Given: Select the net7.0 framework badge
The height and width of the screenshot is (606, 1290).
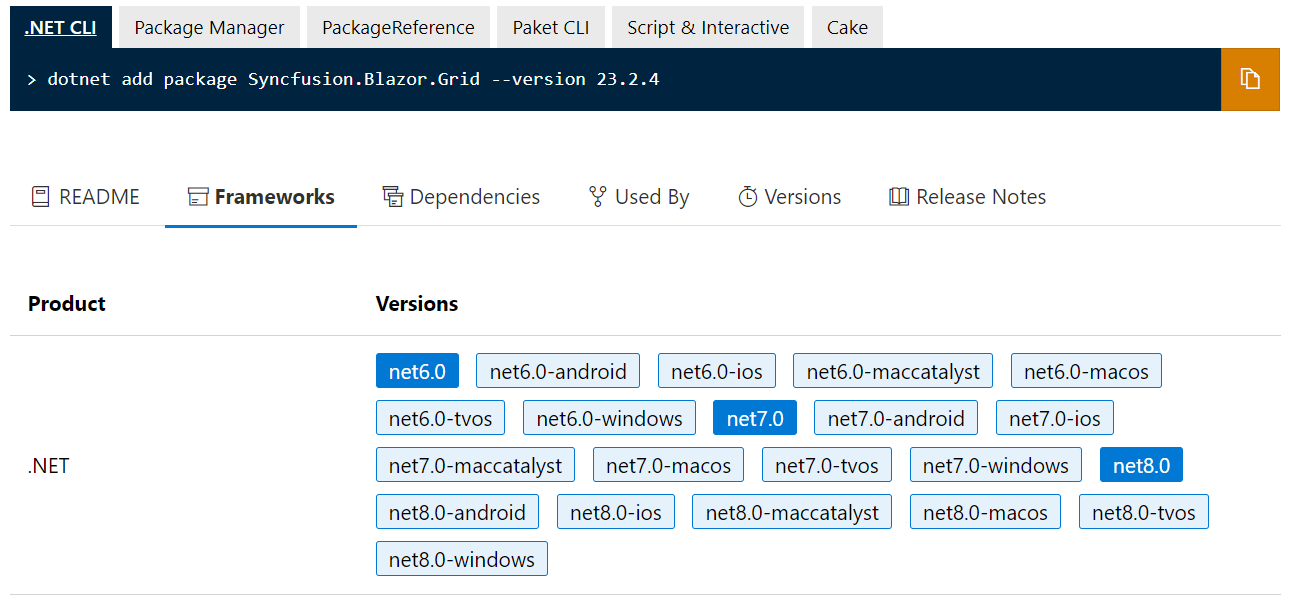Looking at the screenshot, I should click(x=754, y=417).
